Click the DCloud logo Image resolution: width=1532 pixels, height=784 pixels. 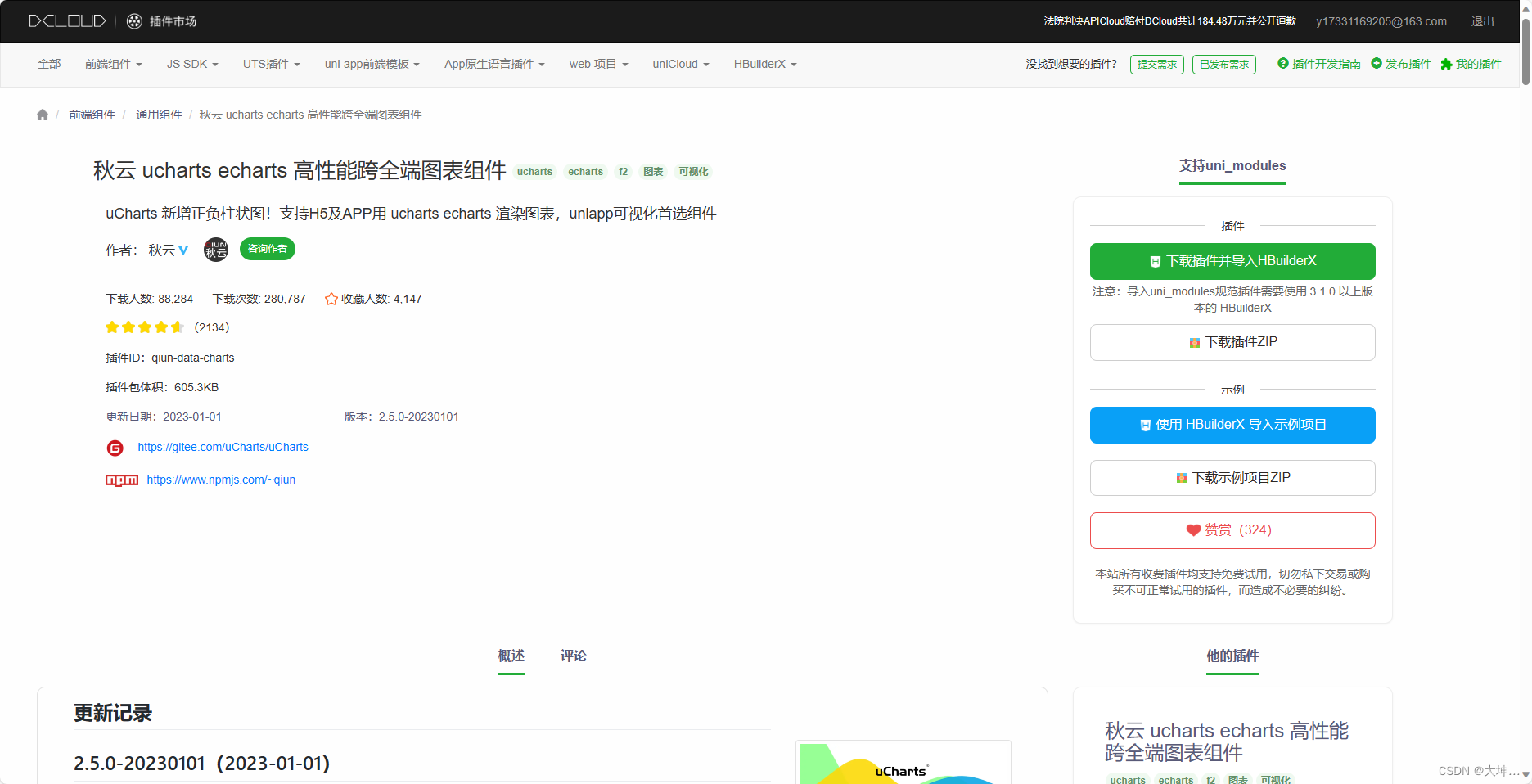click(x=67, y=21)
